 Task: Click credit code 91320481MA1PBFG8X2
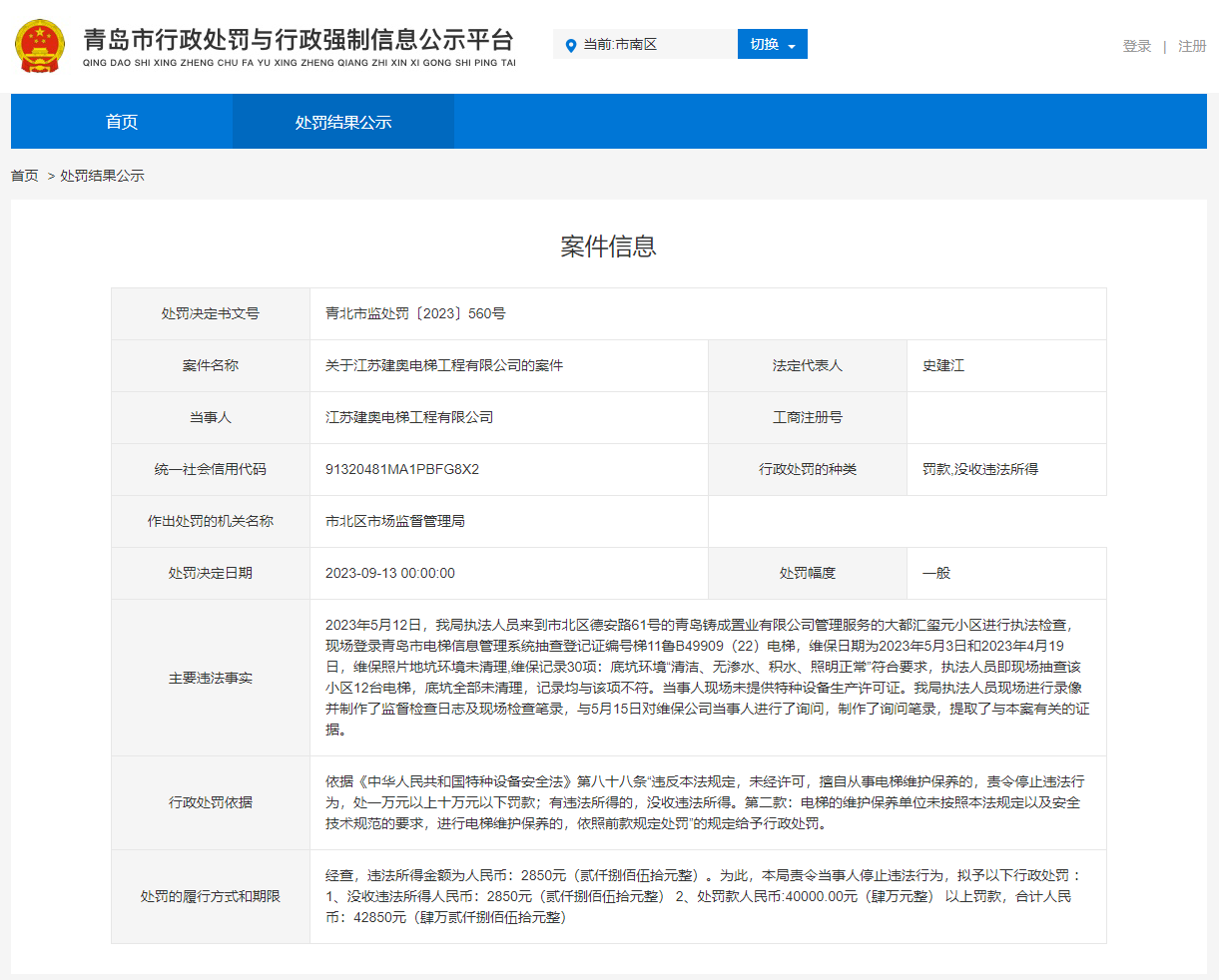[402, 469]
